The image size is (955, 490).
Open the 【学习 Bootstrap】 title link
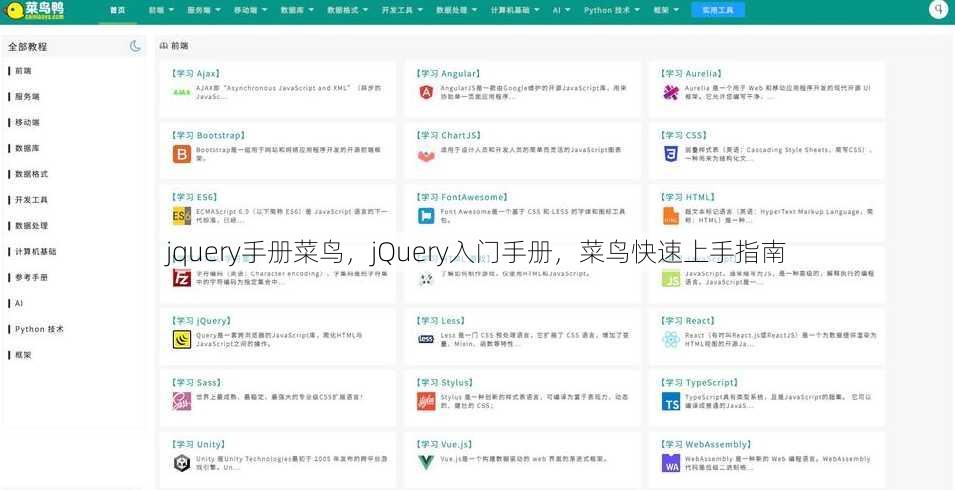click(x=208, y=135)
